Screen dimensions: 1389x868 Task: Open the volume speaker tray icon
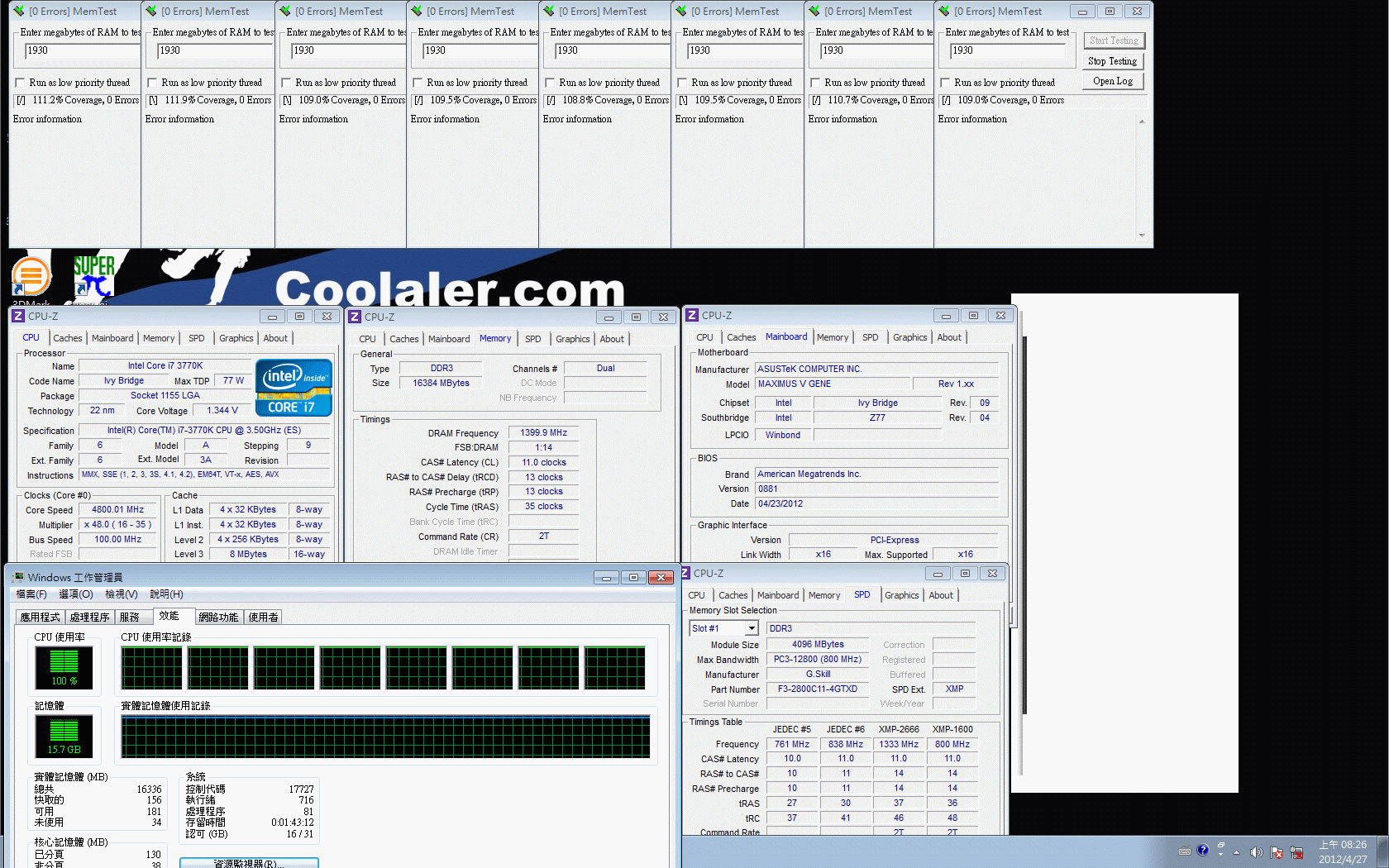(1256, 852)
